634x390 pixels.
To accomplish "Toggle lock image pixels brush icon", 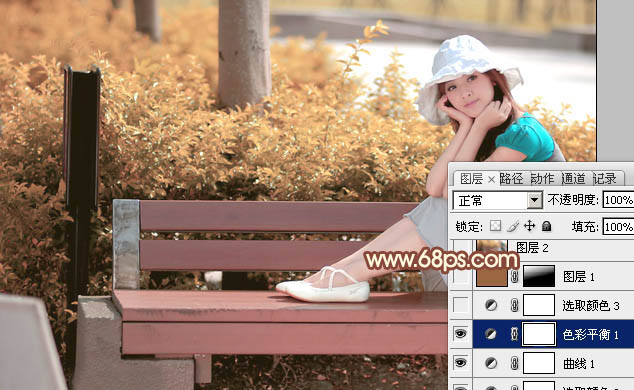I will click(x=513, y=226).
